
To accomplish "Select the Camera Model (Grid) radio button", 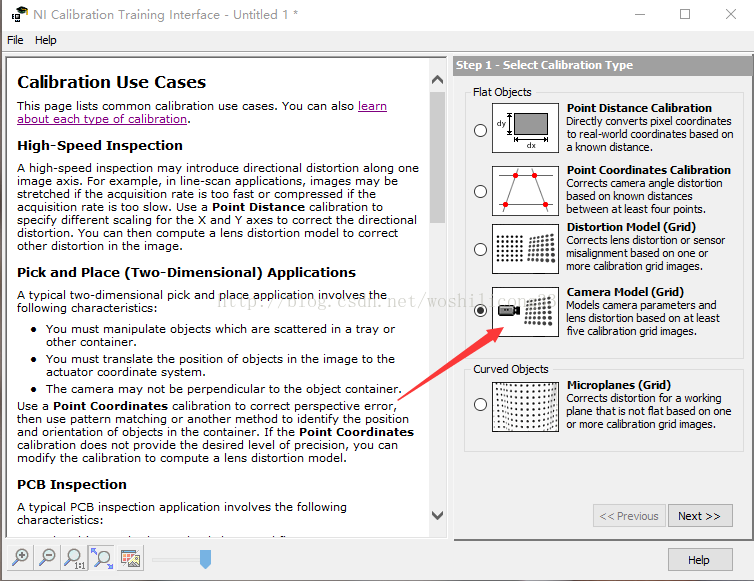I will [x=480, y=311].
